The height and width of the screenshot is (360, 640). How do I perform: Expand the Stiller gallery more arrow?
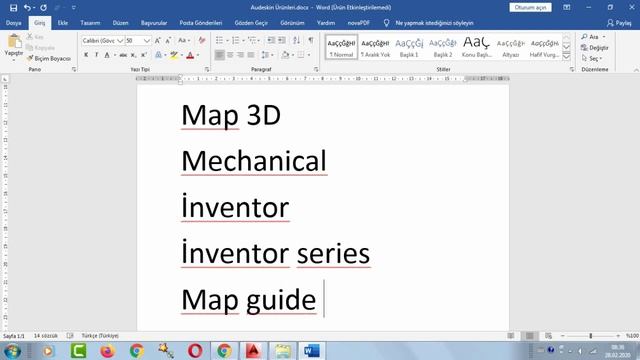(x=567, y=57)
